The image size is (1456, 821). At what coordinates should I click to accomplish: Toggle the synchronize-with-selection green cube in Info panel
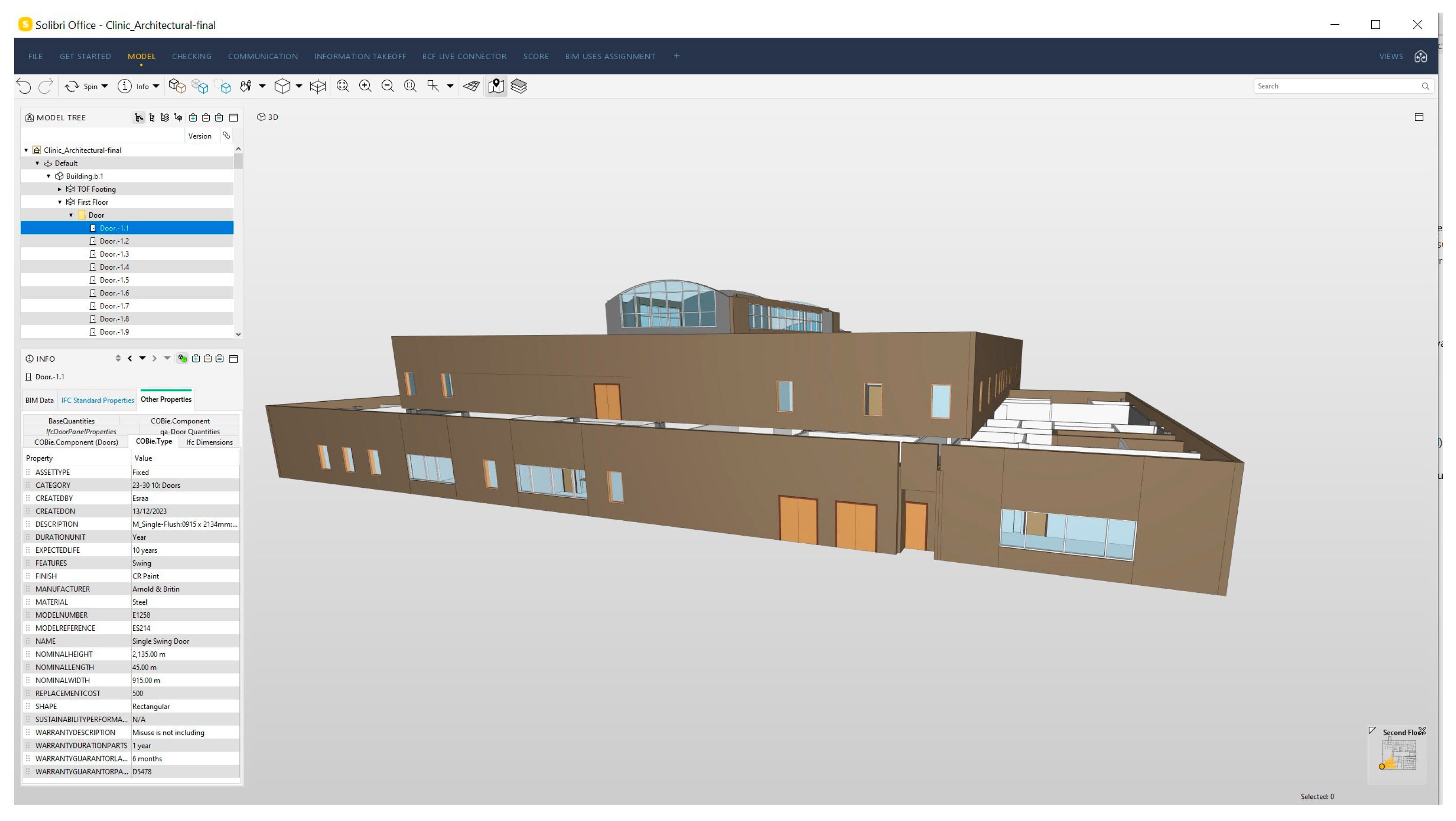point(183,359)
